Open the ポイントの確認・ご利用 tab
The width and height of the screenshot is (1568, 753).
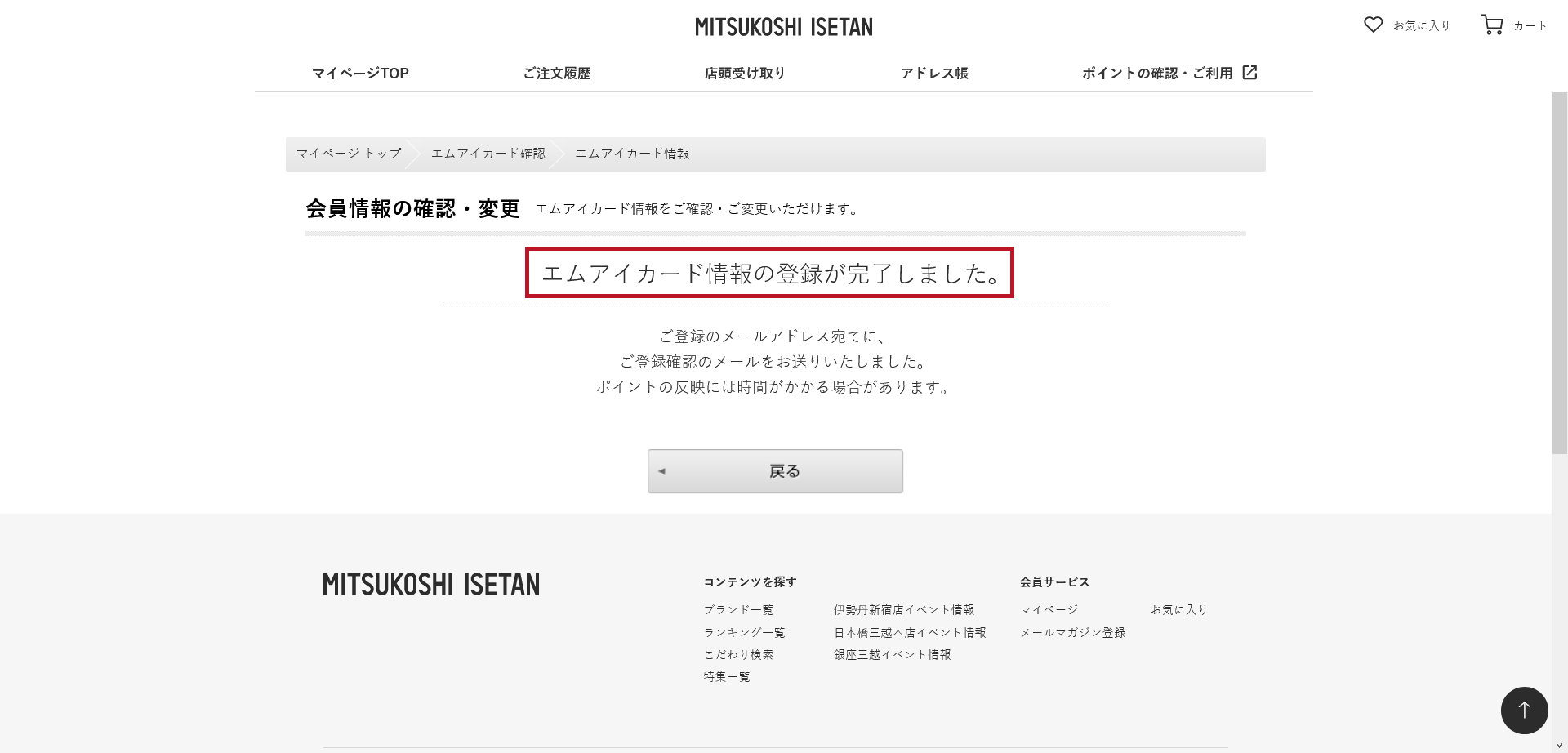(1157, 74)
